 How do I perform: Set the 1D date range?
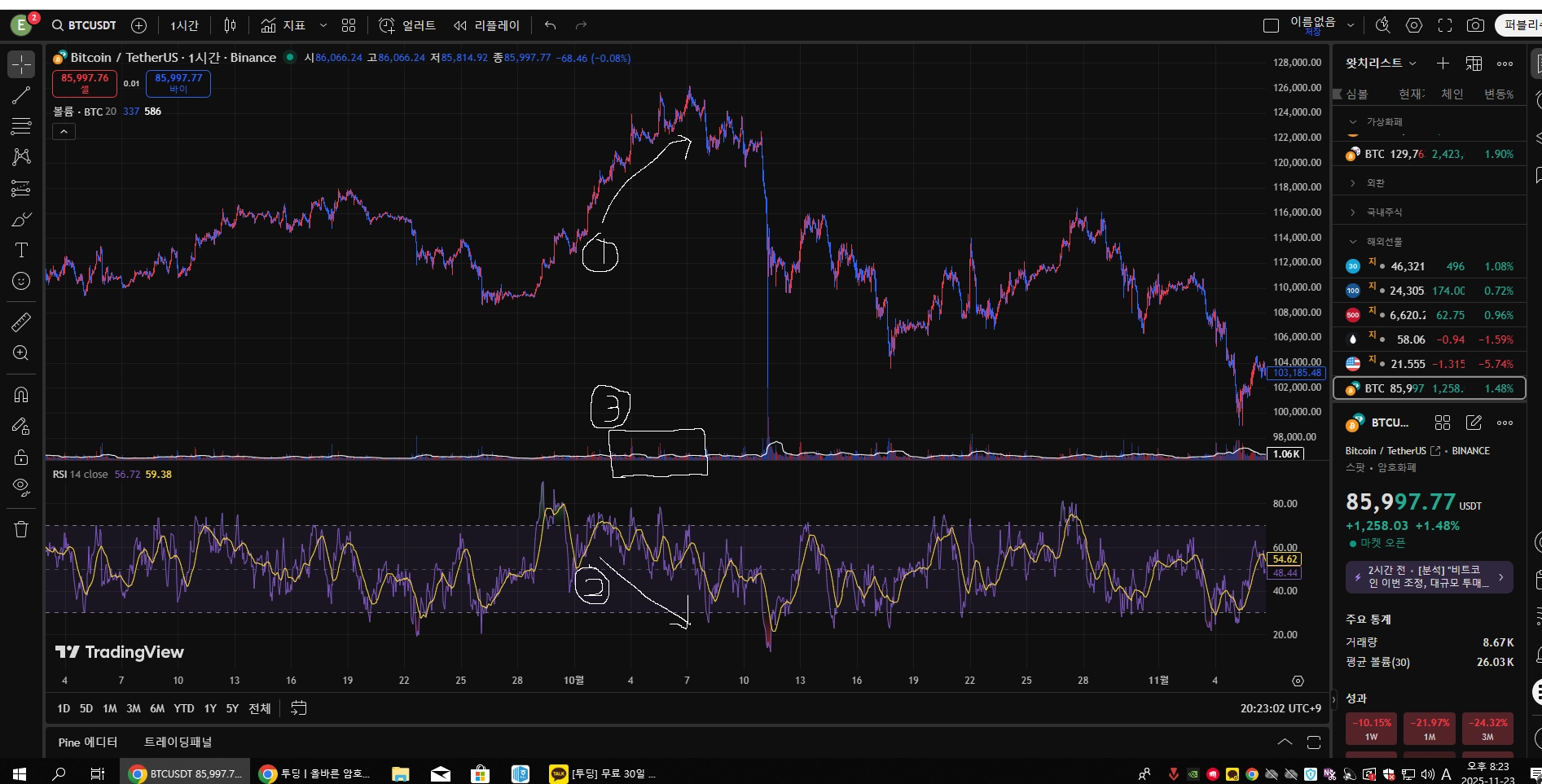[64, 708]
